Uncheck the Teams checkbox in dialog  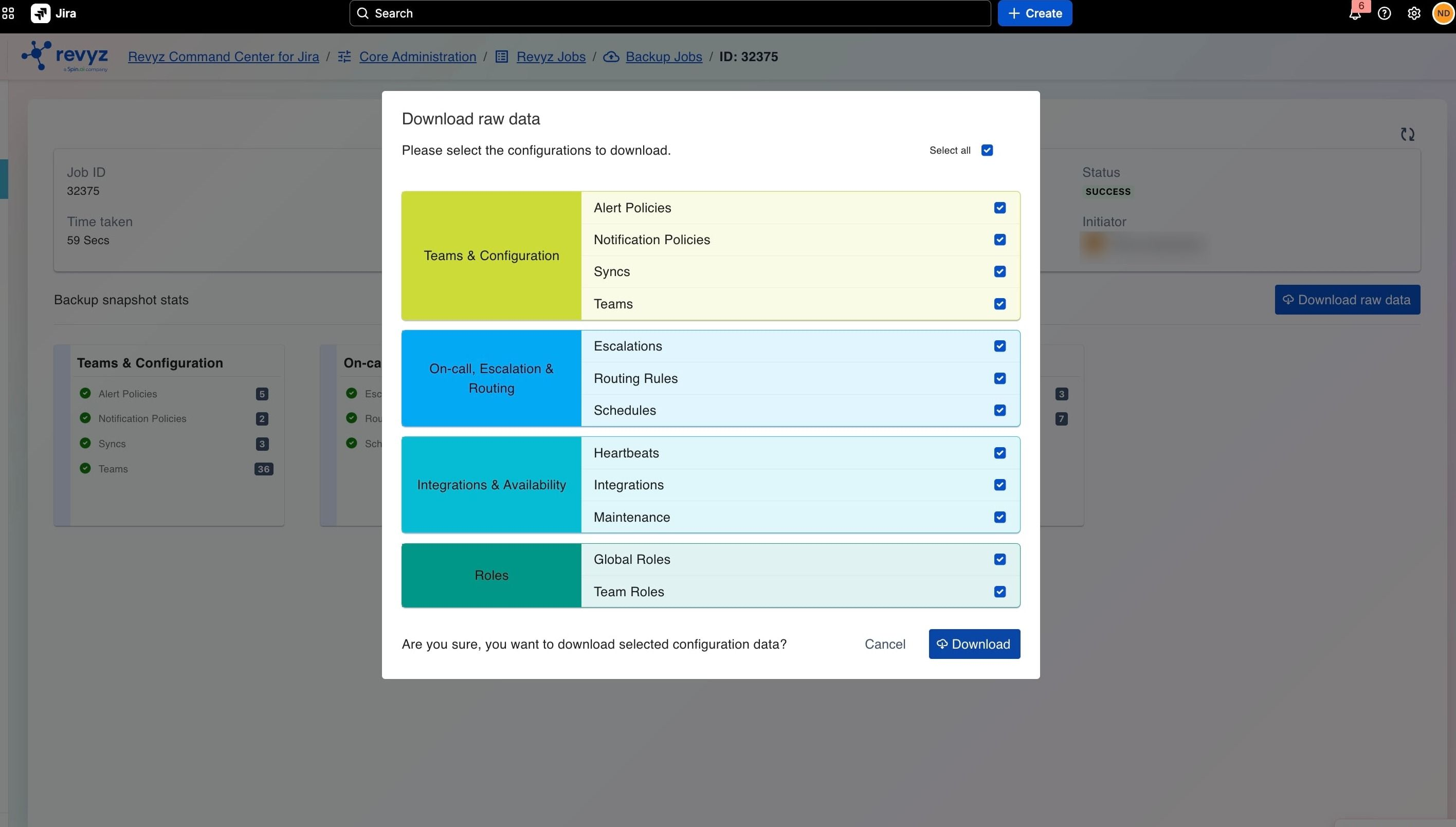(x=1000, y=304)
